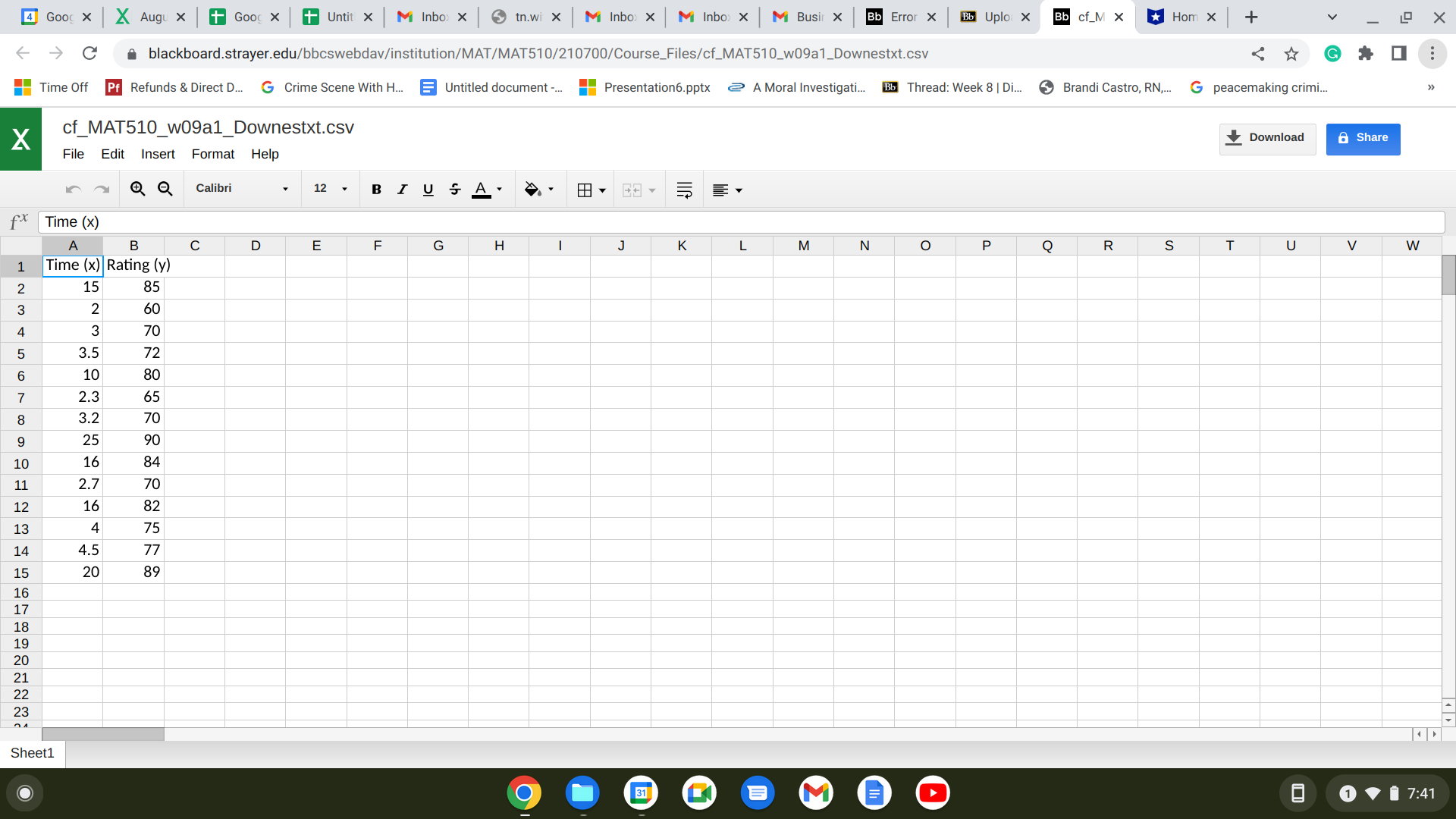Open the Chrome extensions puzzle icon
Image resolution: width=1456 pixels, height=819 pixels.
(1366, 54)
